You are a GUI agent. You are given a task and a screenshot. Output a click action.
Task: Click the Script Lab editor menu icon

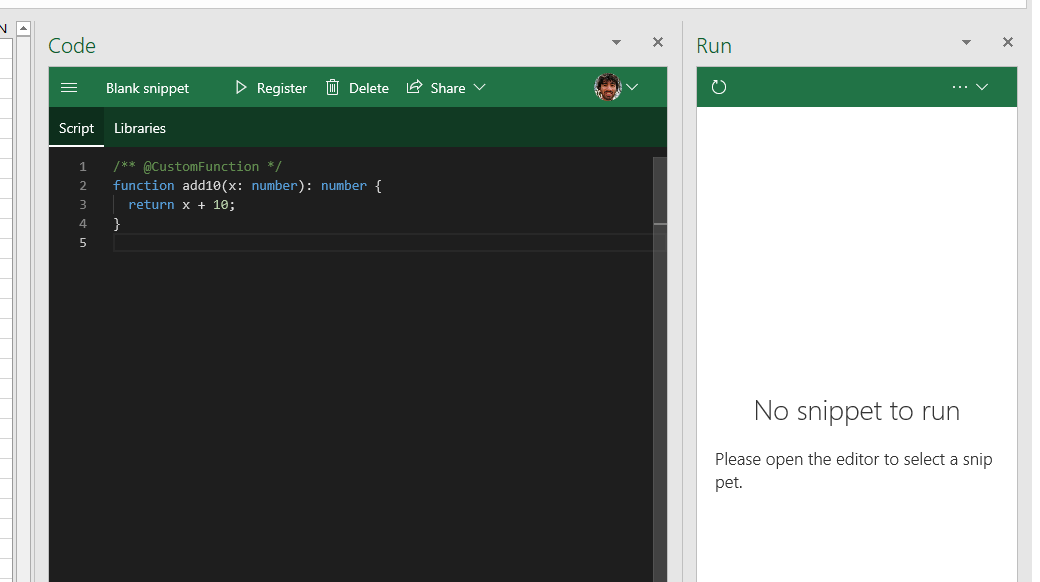(x=69, y=87)
